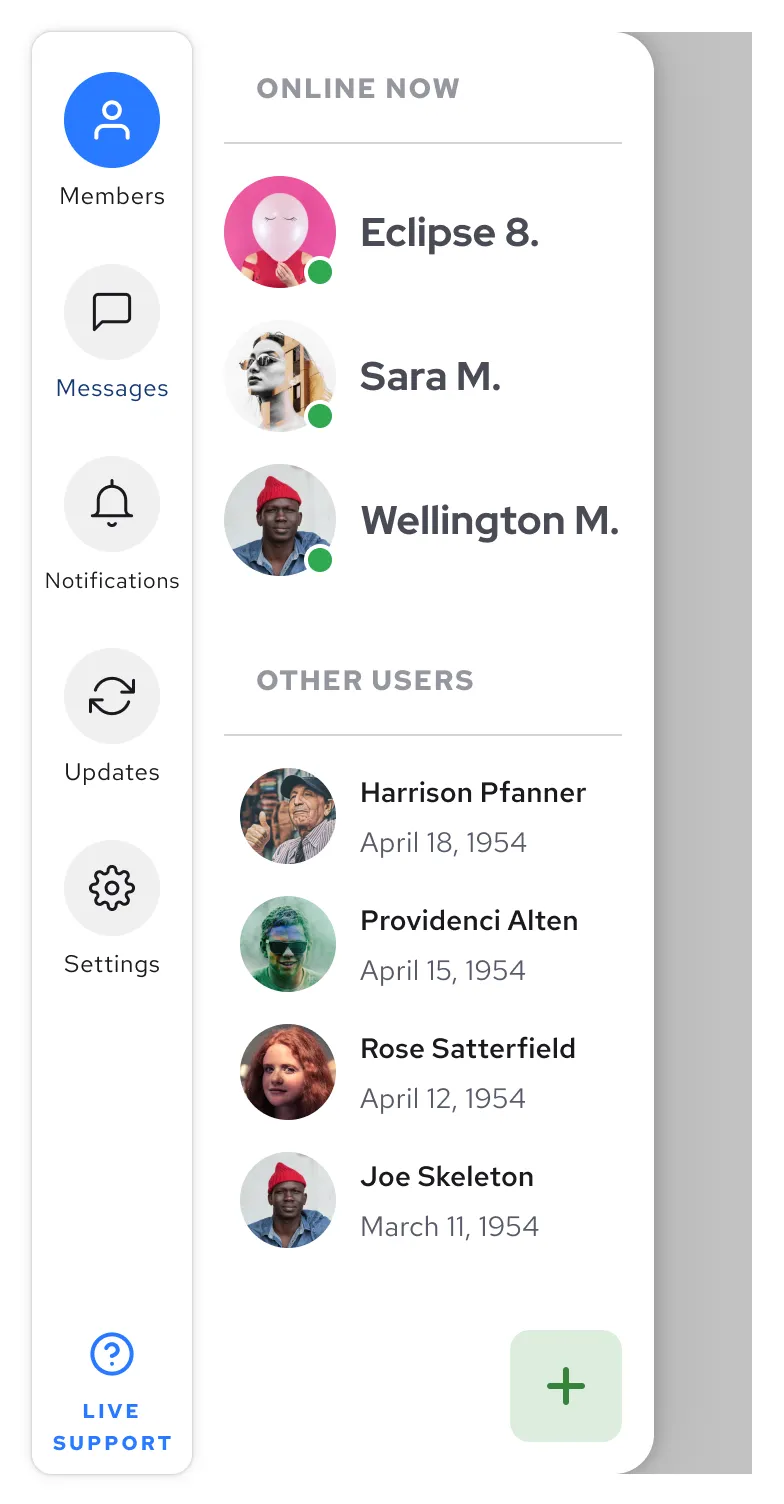Select user Joe Skeleton by name
The height and width of the screenshot is (1504, 784).
pos(447,1176)
